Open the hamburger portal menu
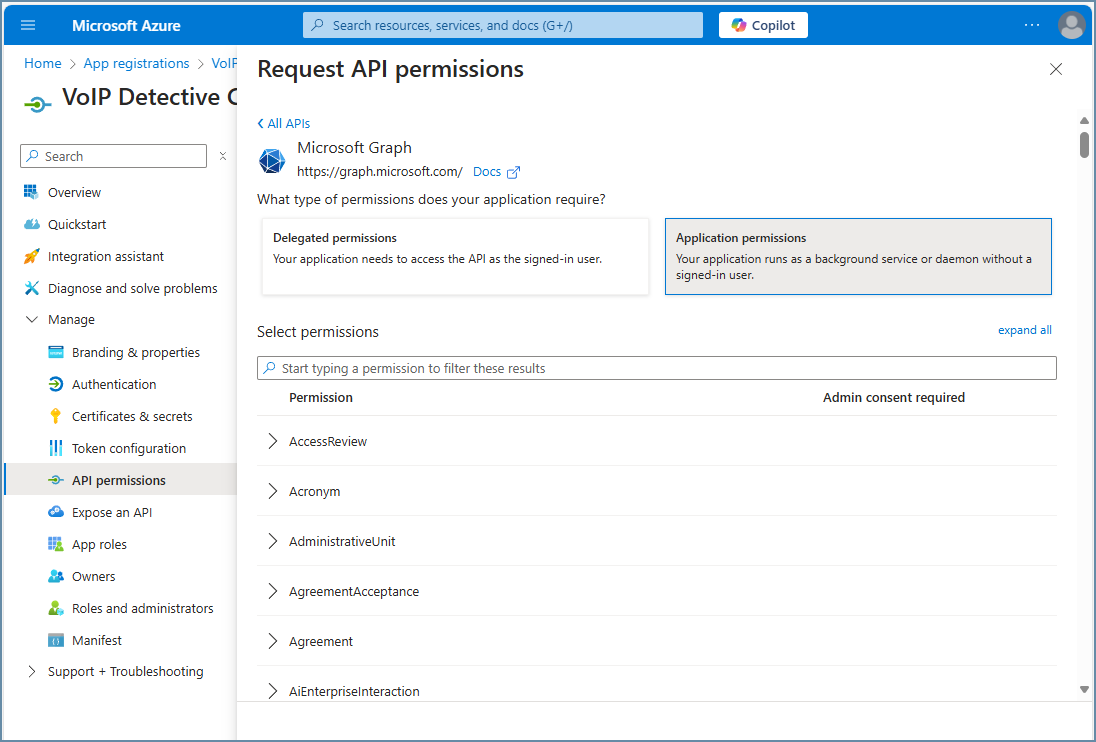The height and width of the screenshot is (742, 1096). (x=28, y=25)
